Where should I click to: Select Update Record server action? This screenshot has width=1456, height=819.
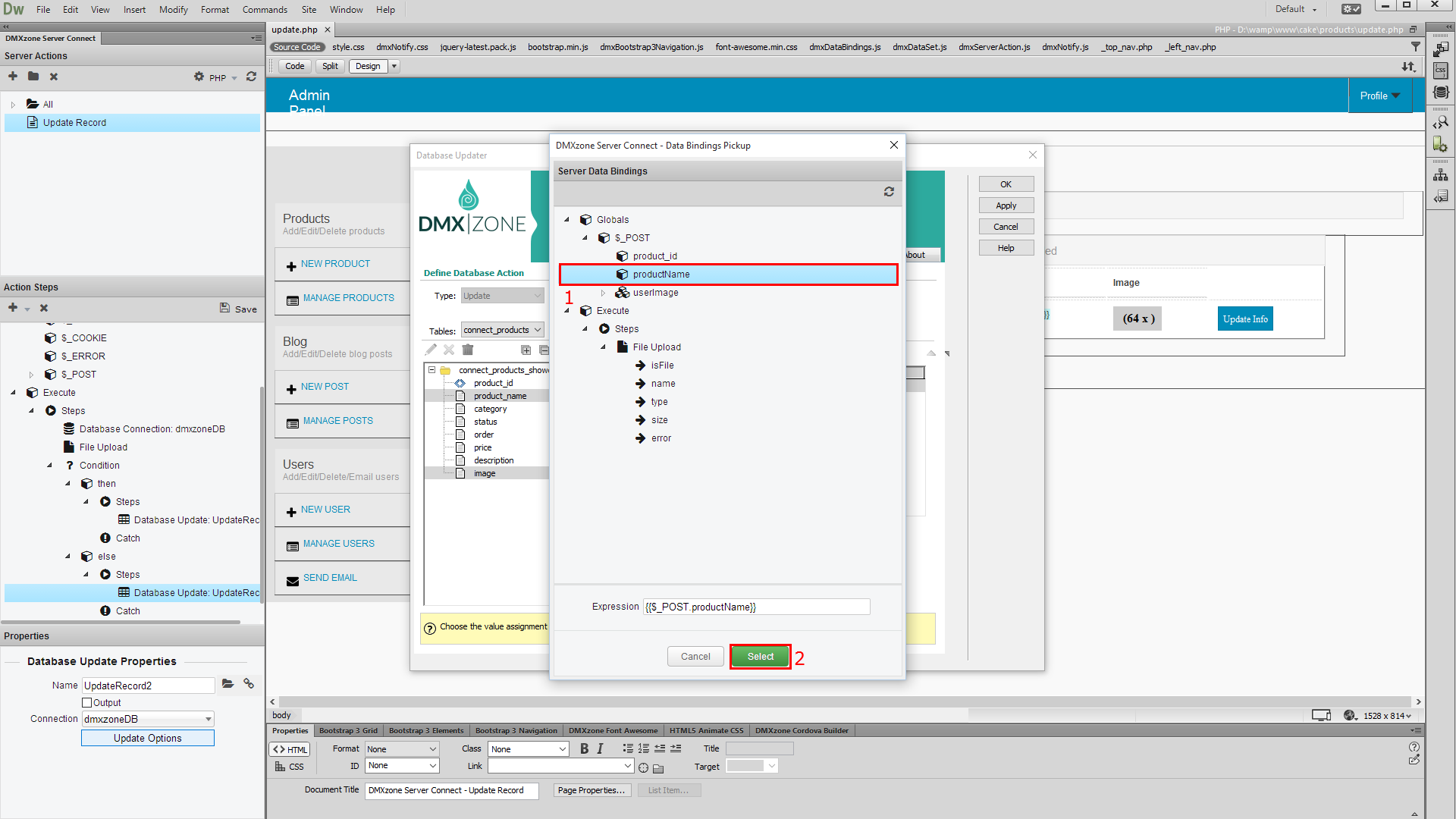pos(132,123)
